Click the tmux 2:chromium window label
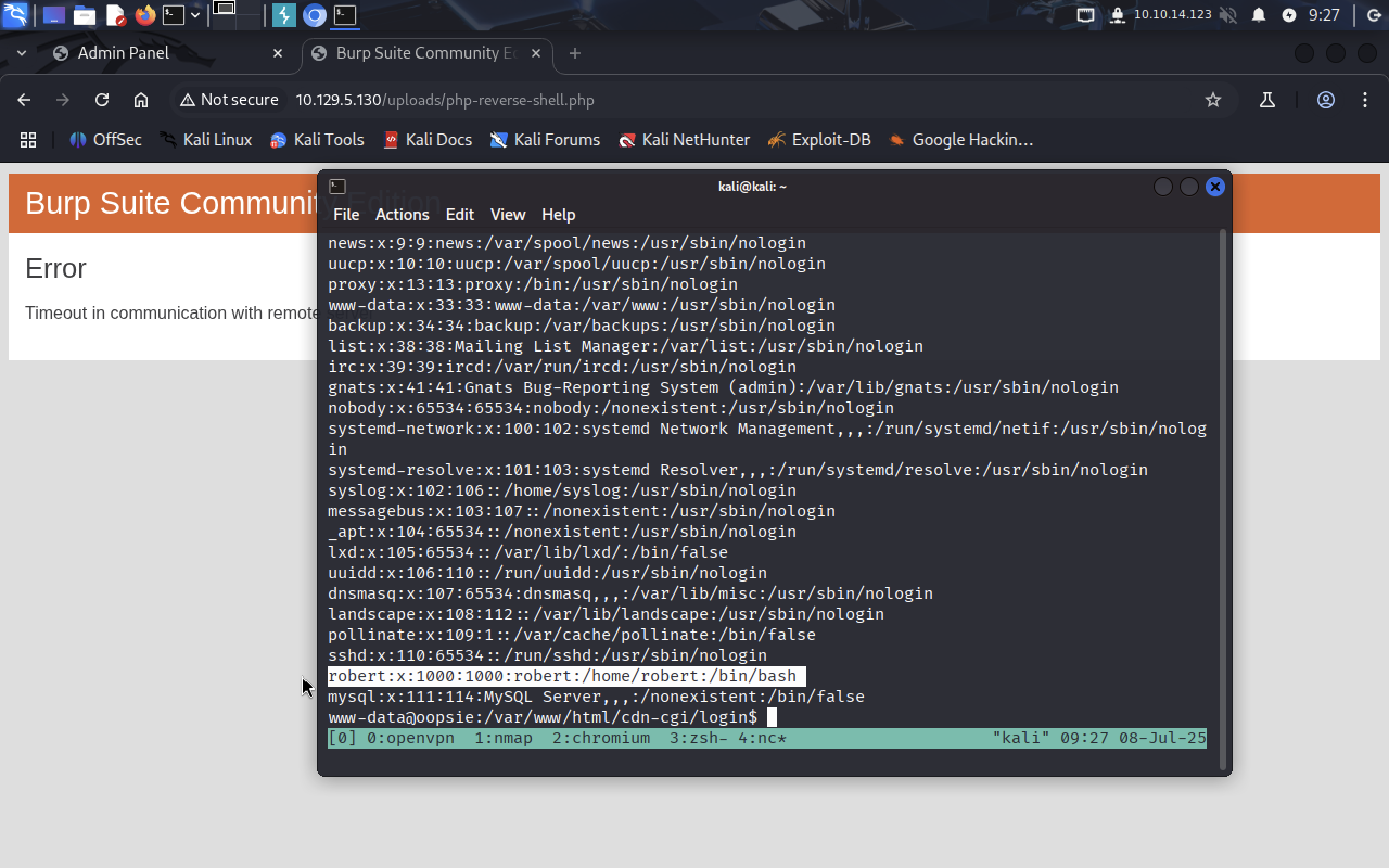Image resolution: width=1389 pixels, height=868 pixels. 601,738
